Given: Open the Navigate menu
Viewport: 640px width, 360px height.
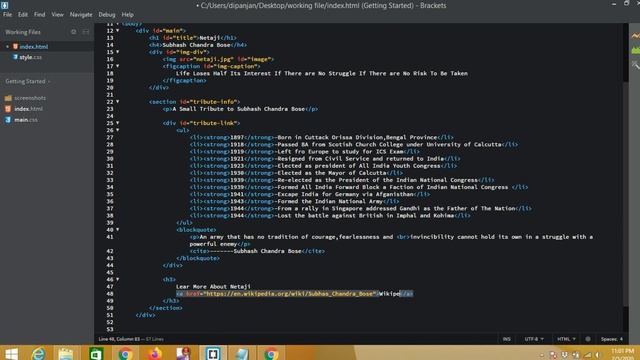Looking at the screenshot, I should pos(81,14).
